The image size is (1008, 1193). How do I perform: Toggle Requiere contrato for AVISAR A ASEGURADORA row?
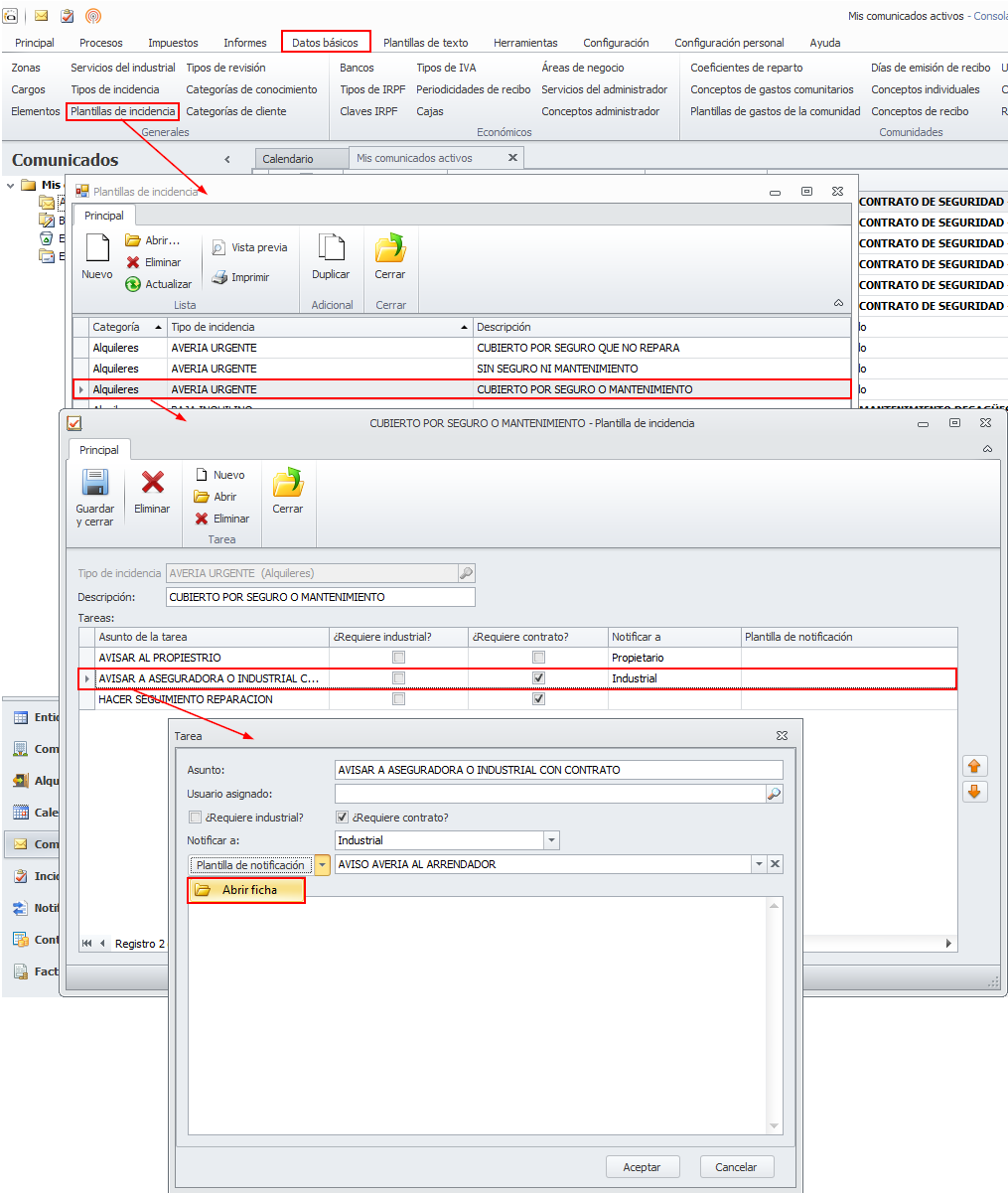(538, 678)
